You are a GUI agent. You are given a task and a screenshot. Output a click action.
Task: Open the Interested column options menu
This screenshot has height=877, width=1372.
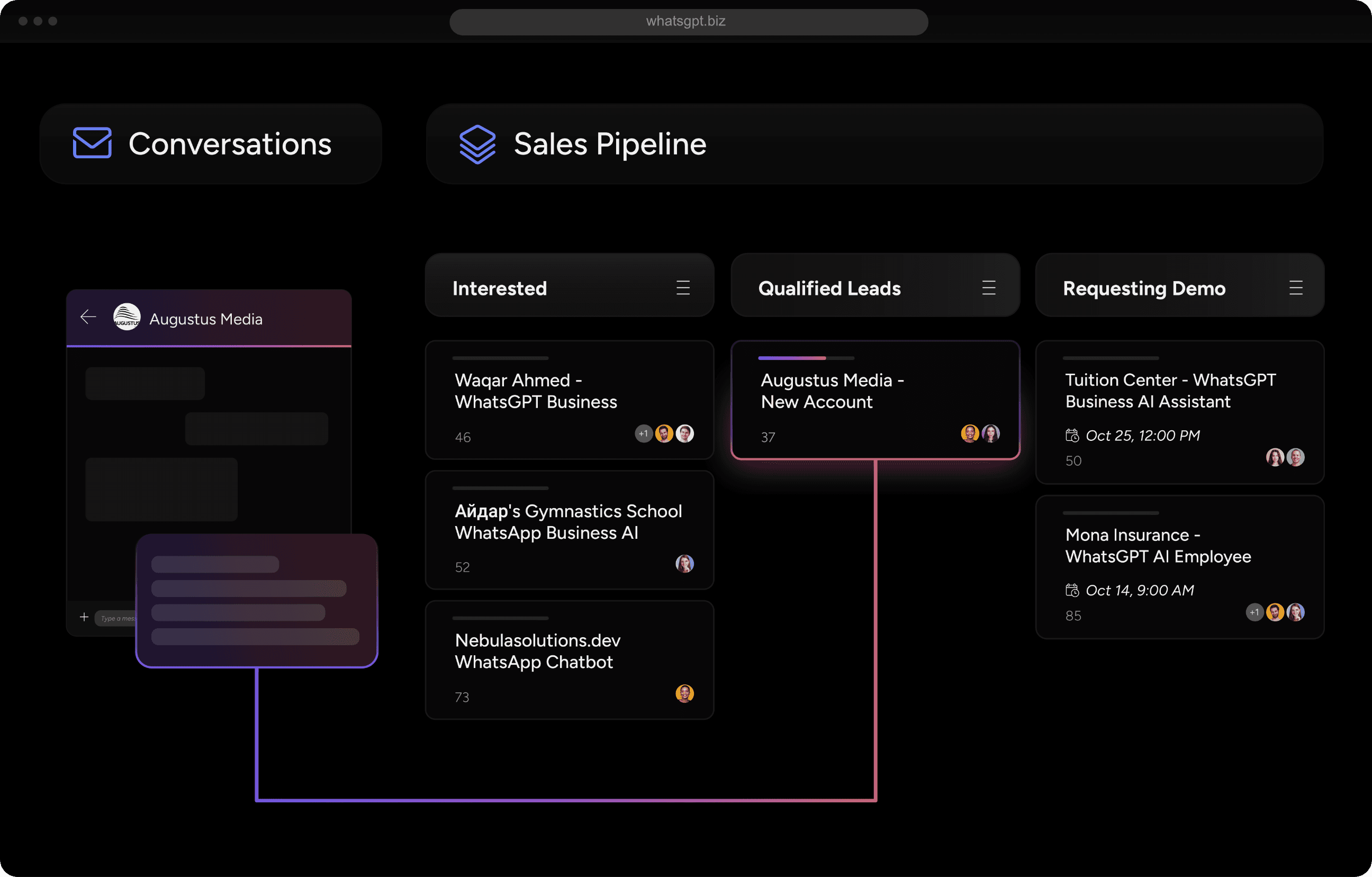pos(683,288)
